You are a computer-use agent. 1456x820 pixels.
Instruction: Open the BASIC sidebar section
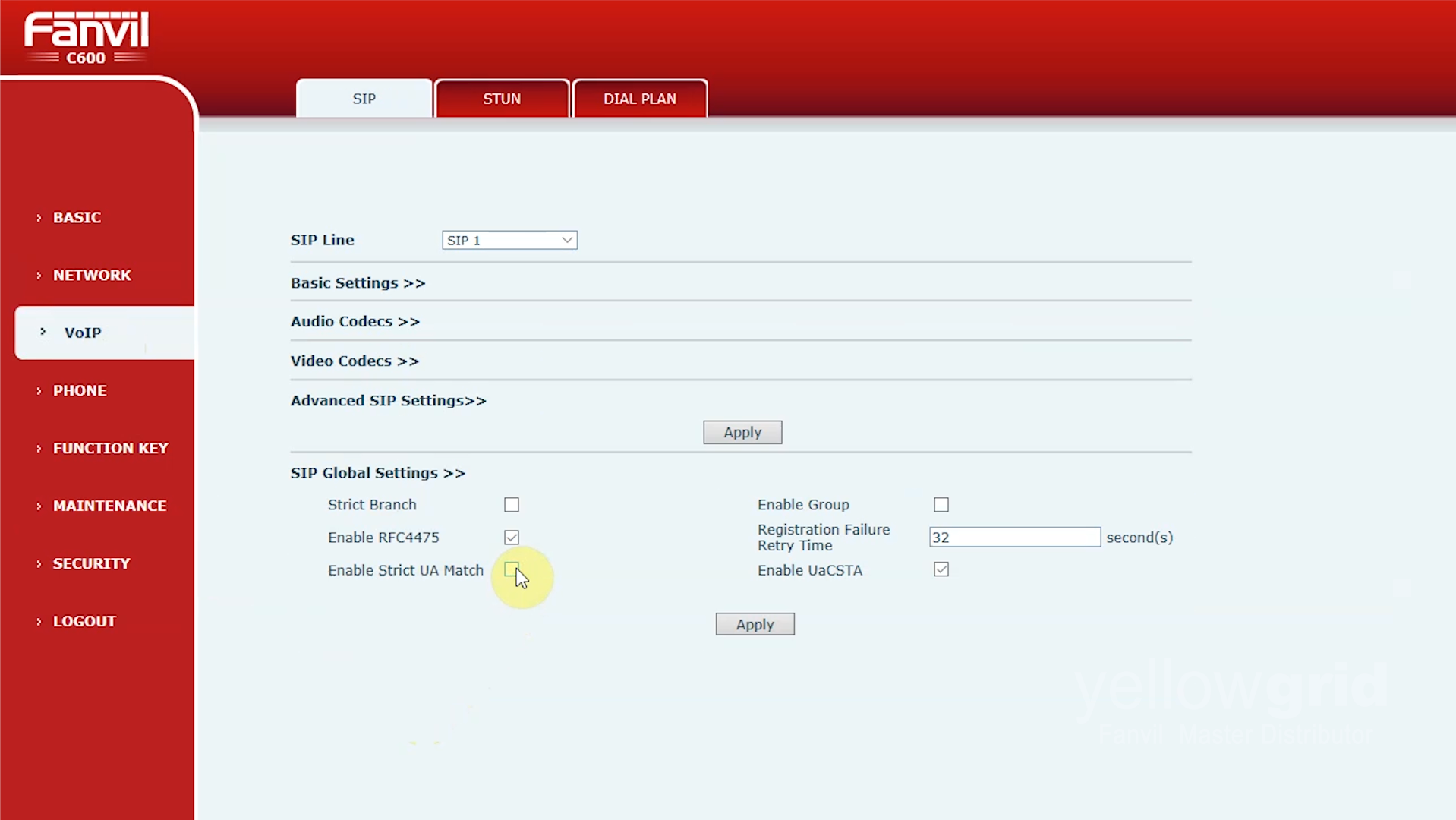(77, 217)
